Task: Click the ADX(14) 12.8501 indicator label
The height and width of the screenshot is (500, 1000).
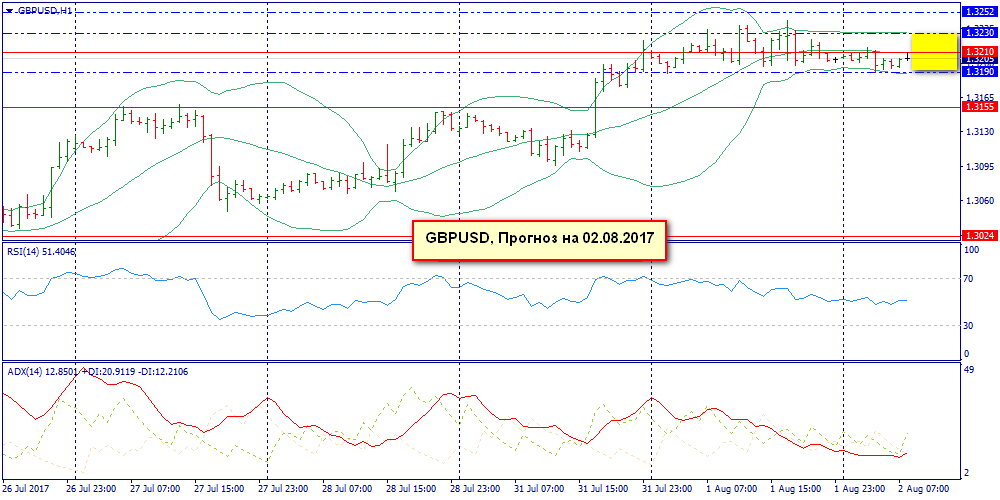Action: tap(96, 371)
